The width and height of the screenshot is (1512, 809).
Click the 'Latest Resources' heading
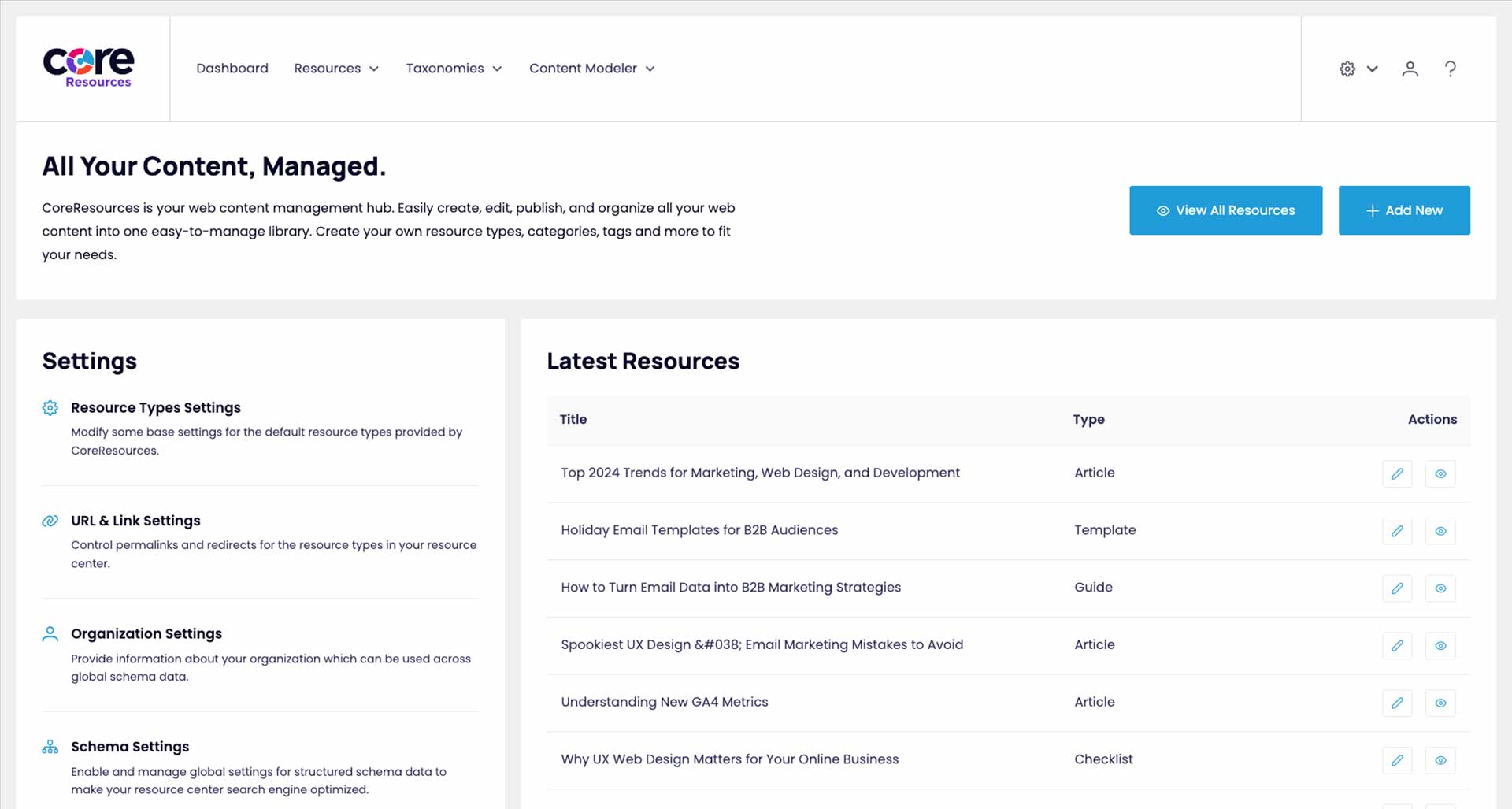(x=643, y=361)
